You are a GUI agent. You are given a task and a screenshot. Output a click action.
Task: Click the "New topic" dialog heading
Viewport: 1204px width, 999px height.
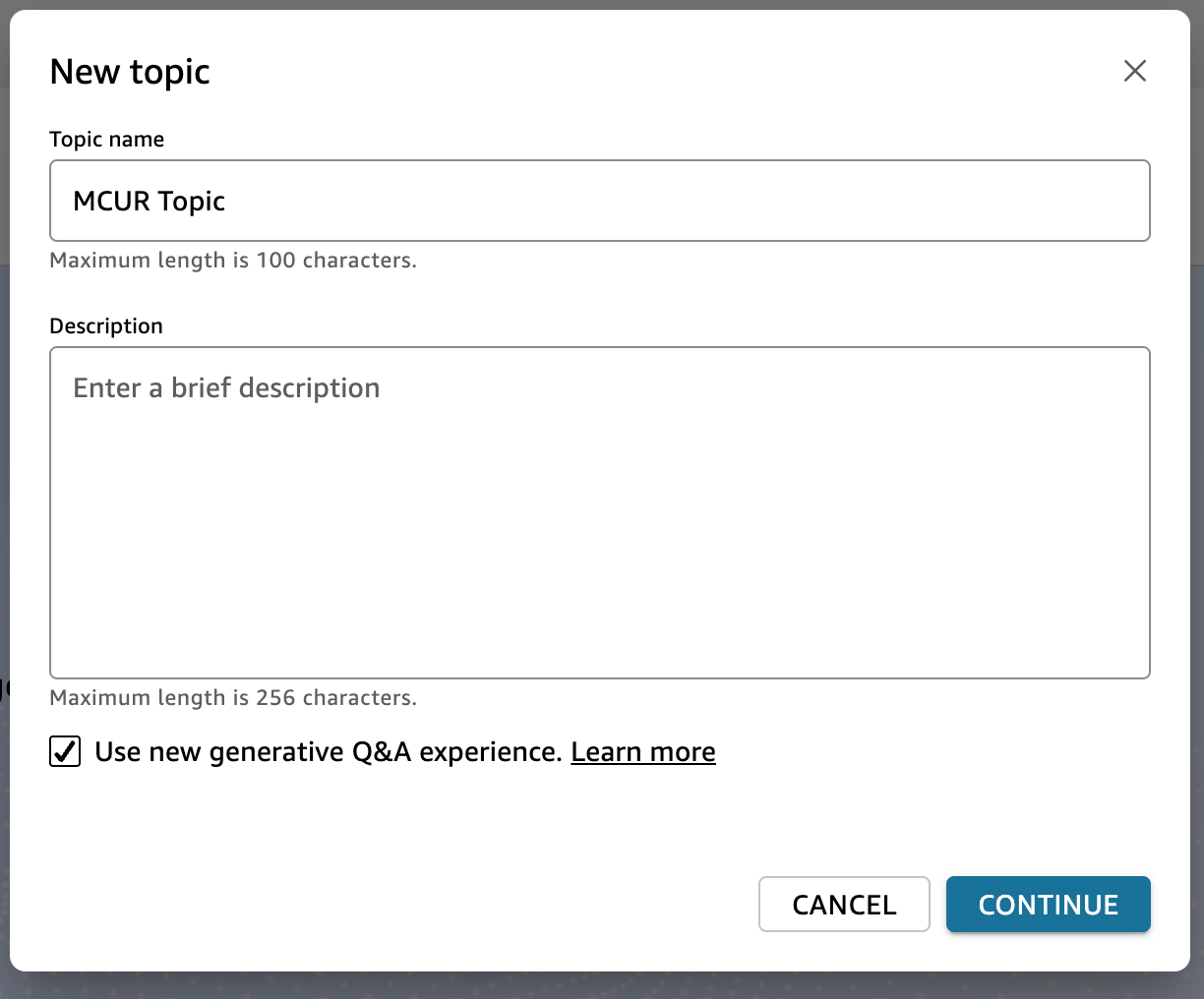pos(130,72)
